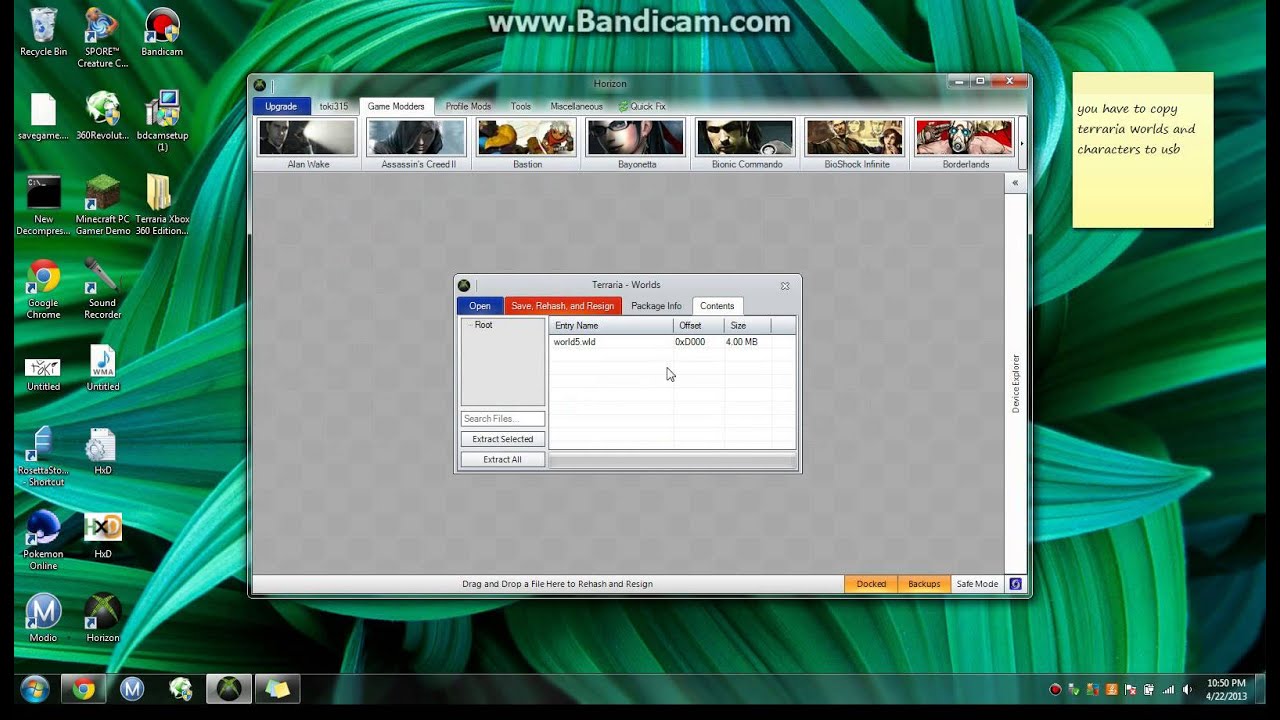Open the Assassin's Creed II modder
The height and width of the screenshot is (720, 1280).
[417, 144]
